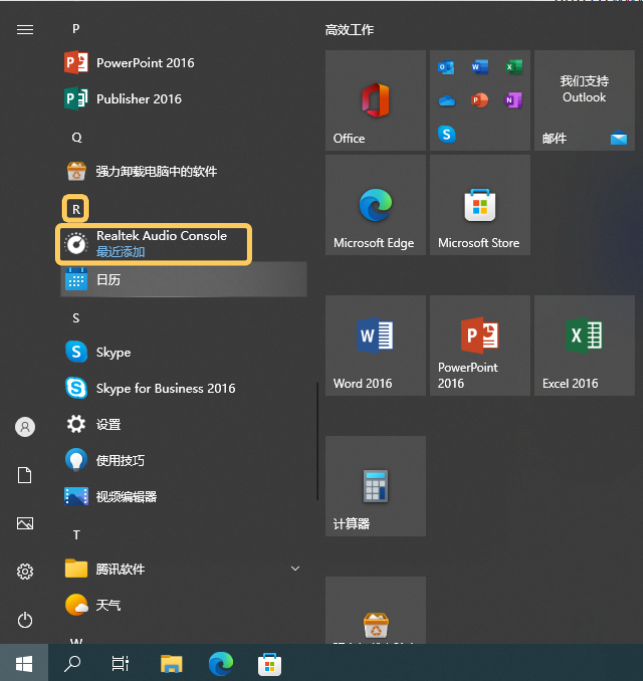Click the Windows Start button on the taskbar
The height and width of the screenshot is (681, 643).
[24, 663]
